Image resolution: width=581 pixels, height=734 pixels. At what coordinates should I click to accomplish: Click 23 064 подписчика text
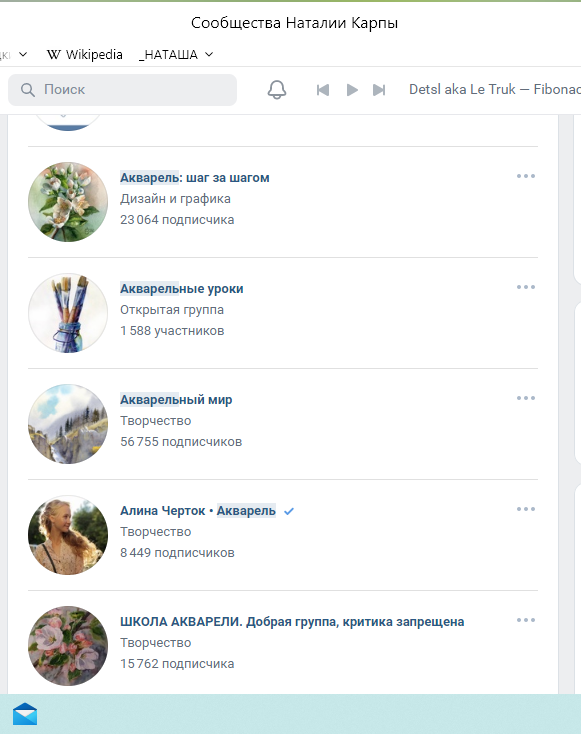pos(177,220)
